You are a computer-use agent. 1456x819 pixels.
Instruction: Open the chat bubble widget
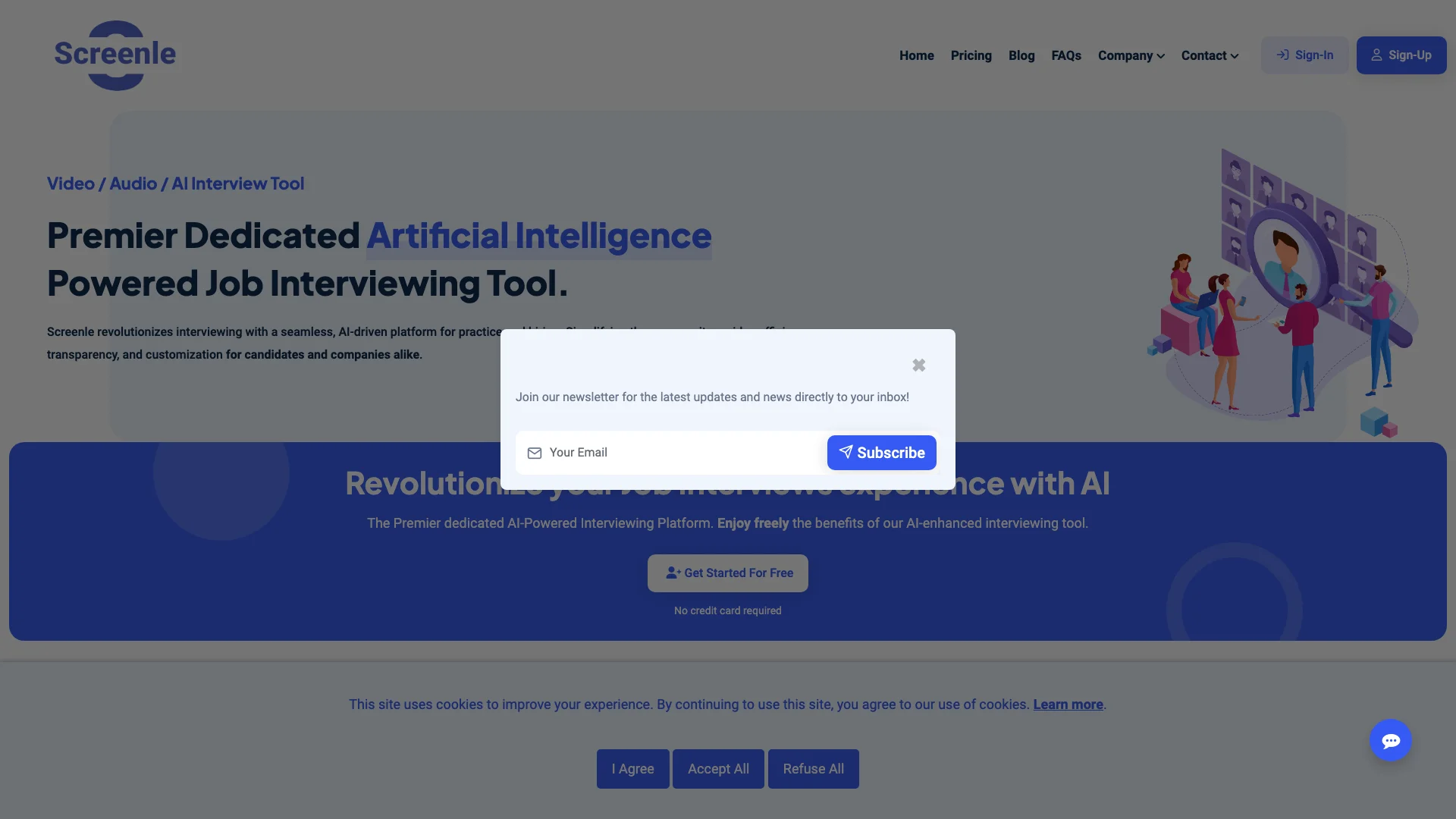pos(1390,740)
